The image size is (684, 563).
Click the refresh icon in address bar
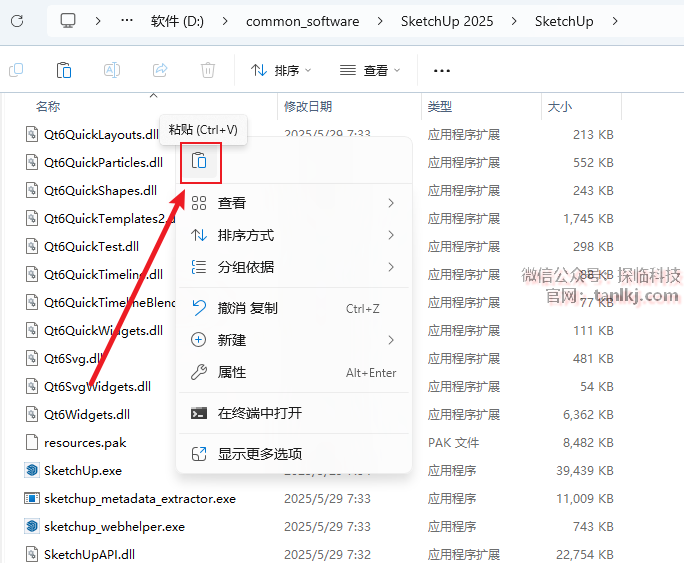[x=17, y=21]
